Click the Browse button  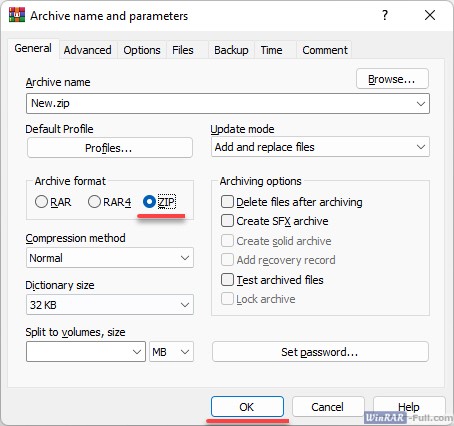pyautogui.click(x=392, y=79)
